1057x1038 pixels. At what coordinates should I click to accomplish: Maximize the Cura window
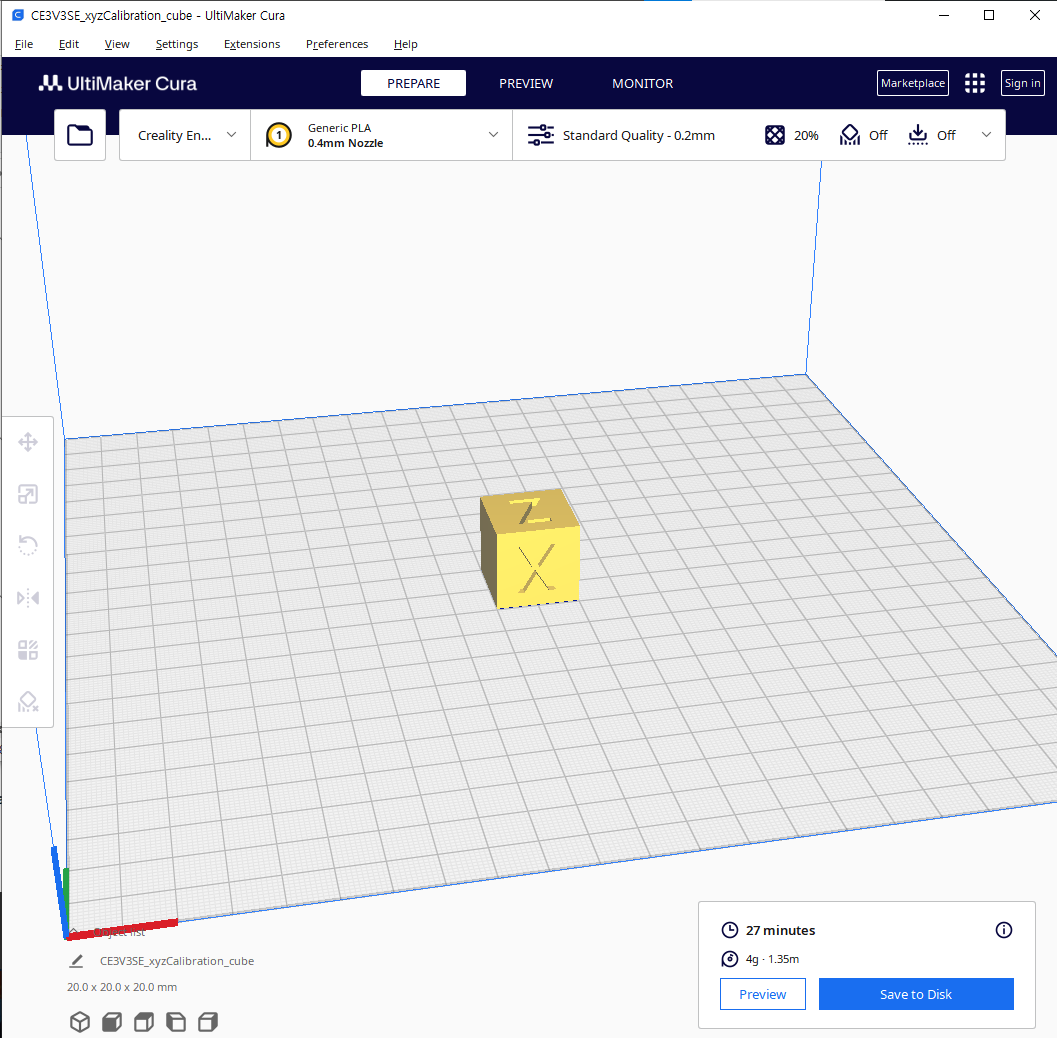click(989, 15)
